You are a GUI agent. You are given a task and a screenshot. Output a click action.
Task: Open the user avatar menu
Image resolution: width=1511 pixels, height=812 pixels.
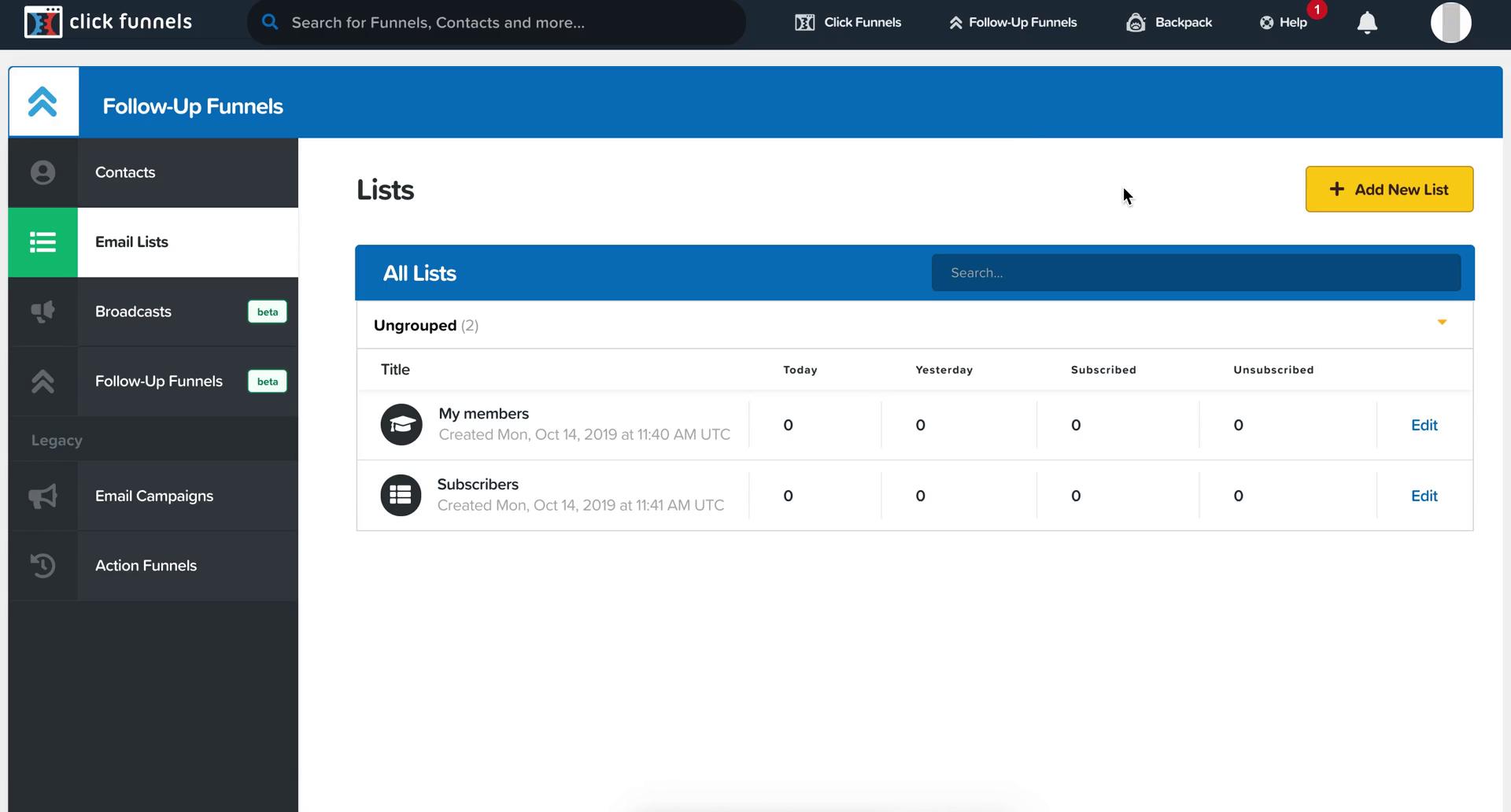coord(1450,22)
